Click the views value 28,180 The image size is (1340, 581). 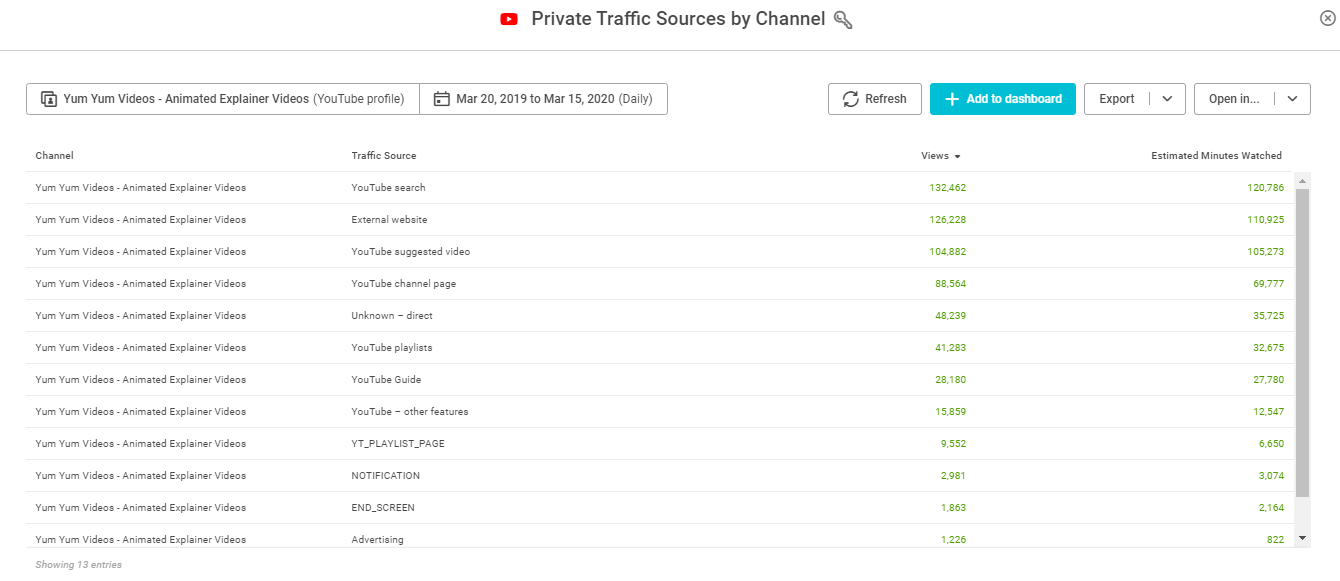[x=950, y=380]
